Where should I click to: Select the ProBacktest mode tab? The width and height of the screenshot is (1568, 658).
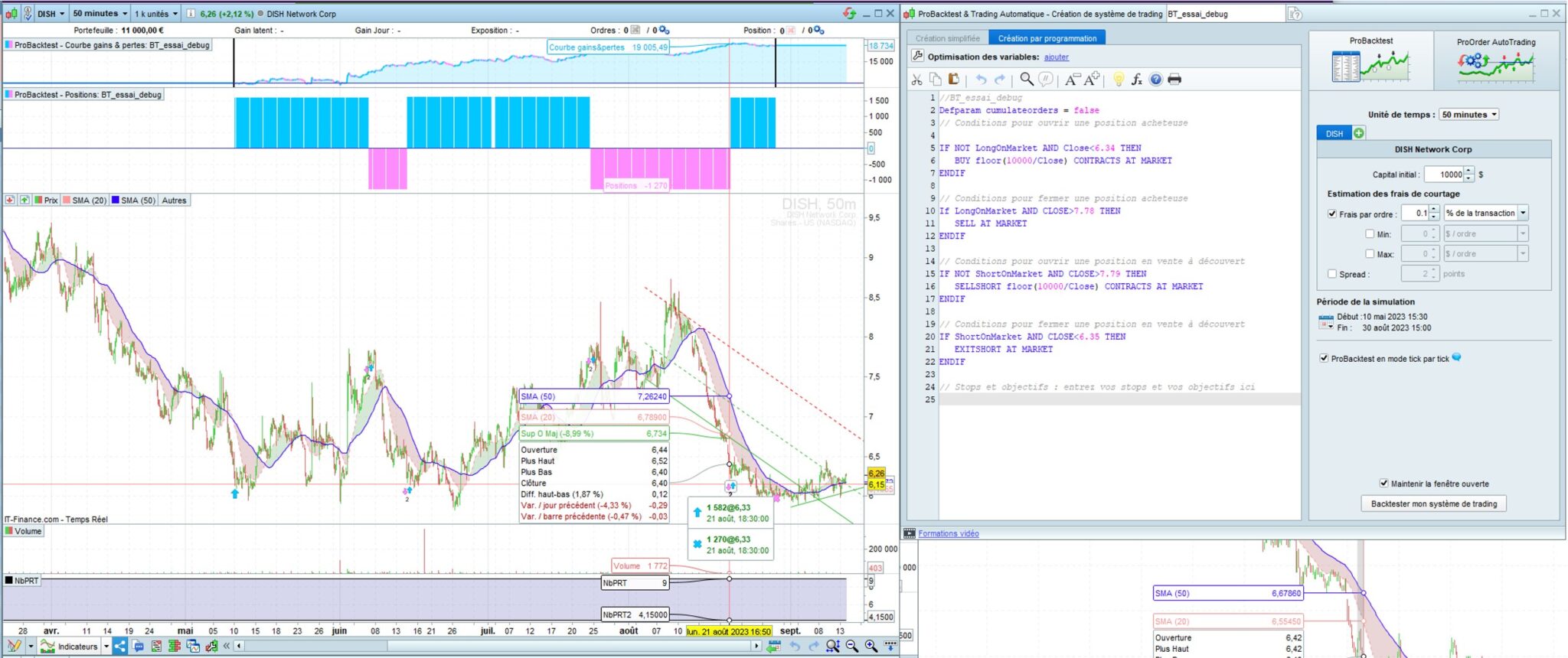click(x=1370, y=60)
